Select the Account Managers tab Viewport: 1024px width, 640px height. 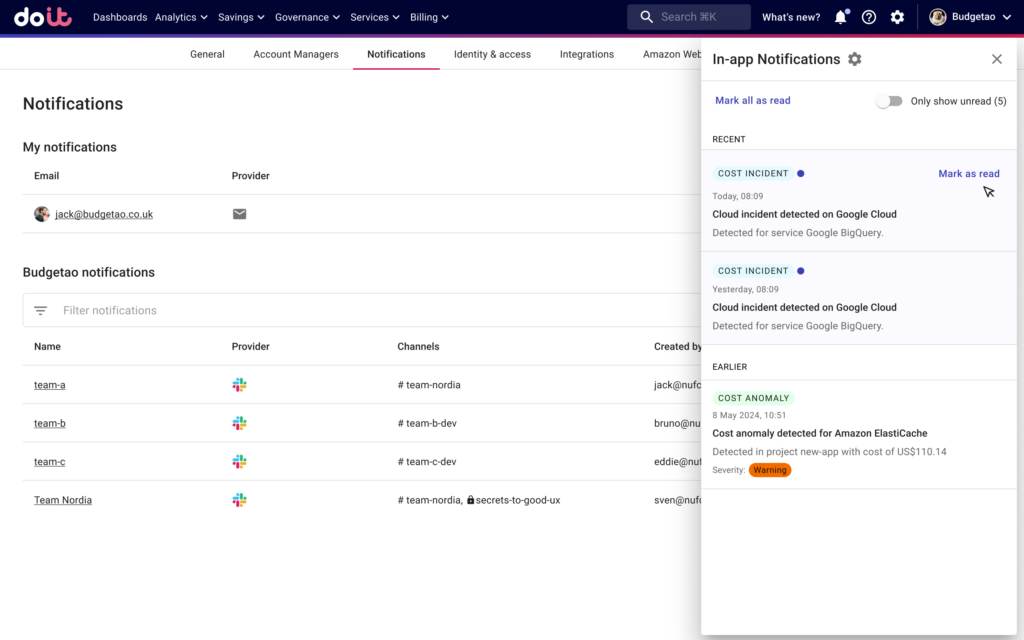click(296, 54)
